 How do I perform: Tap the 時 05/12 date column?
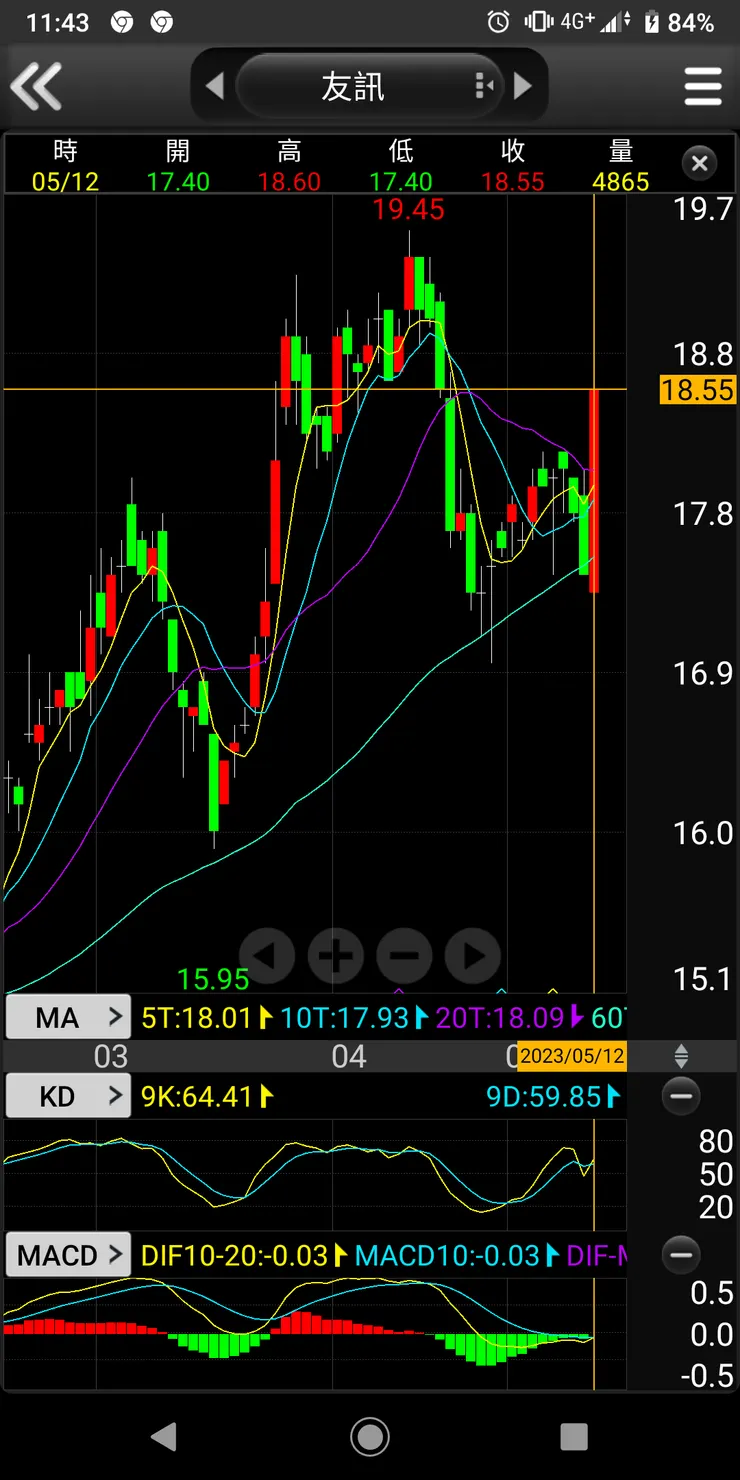(65, 166)
